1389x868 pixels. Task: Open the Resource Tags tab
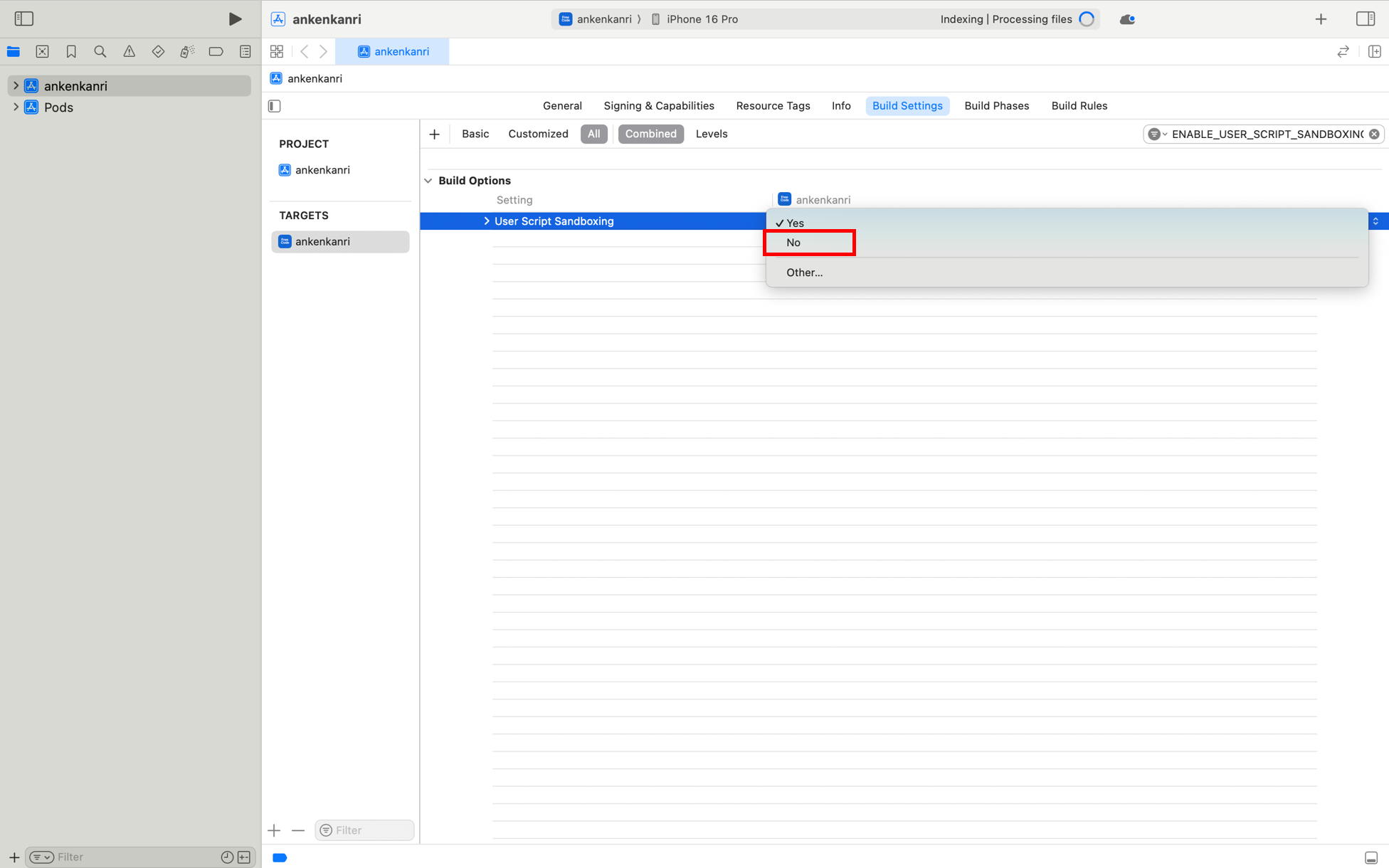tap(773, 106)
